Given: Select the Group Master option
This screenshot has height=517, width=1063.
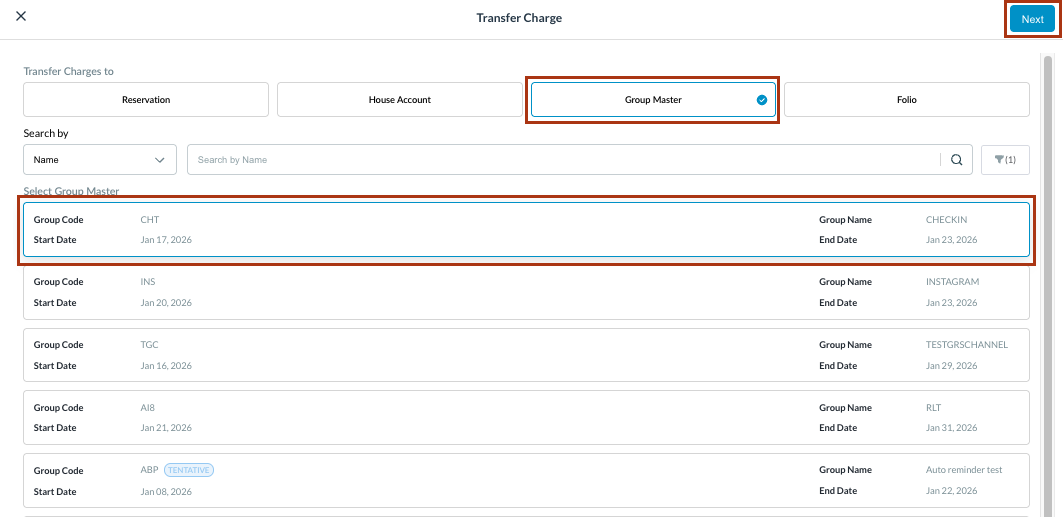Looking at the screenshot, I should tap(652, 100).
